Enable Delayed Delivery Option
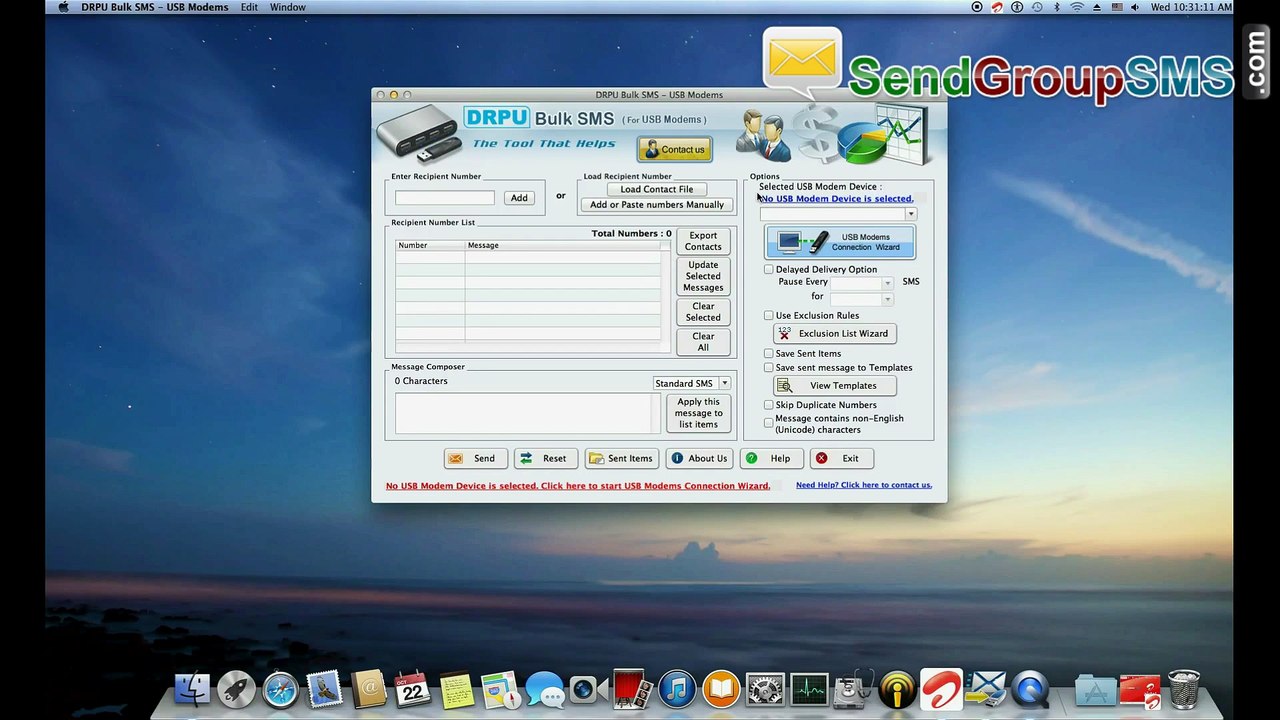The height and width of the screenshot is (720, 1280). click(x=769, y=269)
